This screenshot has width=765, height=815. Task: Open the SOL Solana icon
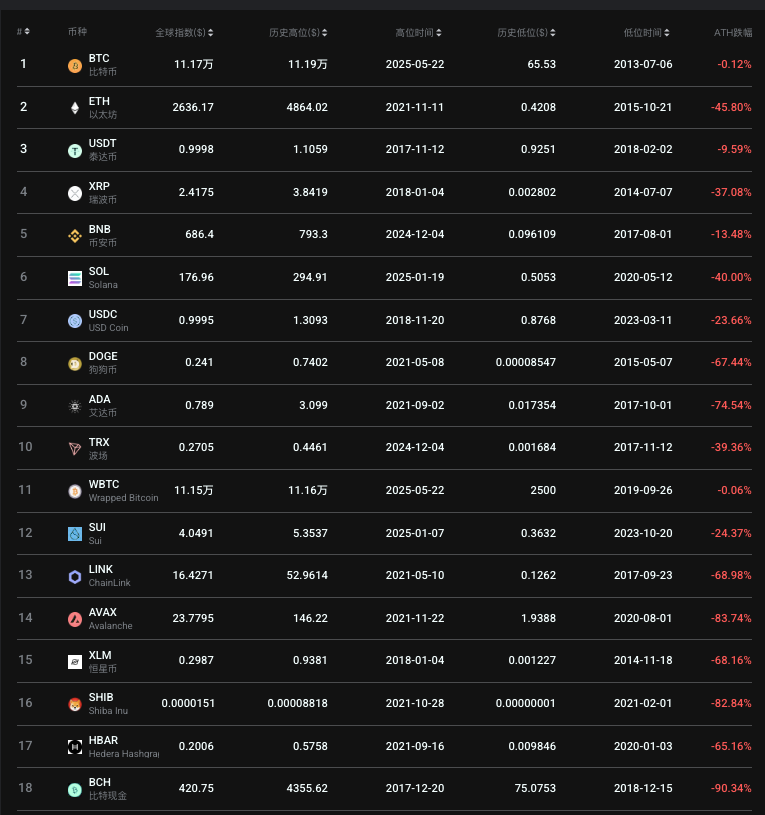(75, 279)
